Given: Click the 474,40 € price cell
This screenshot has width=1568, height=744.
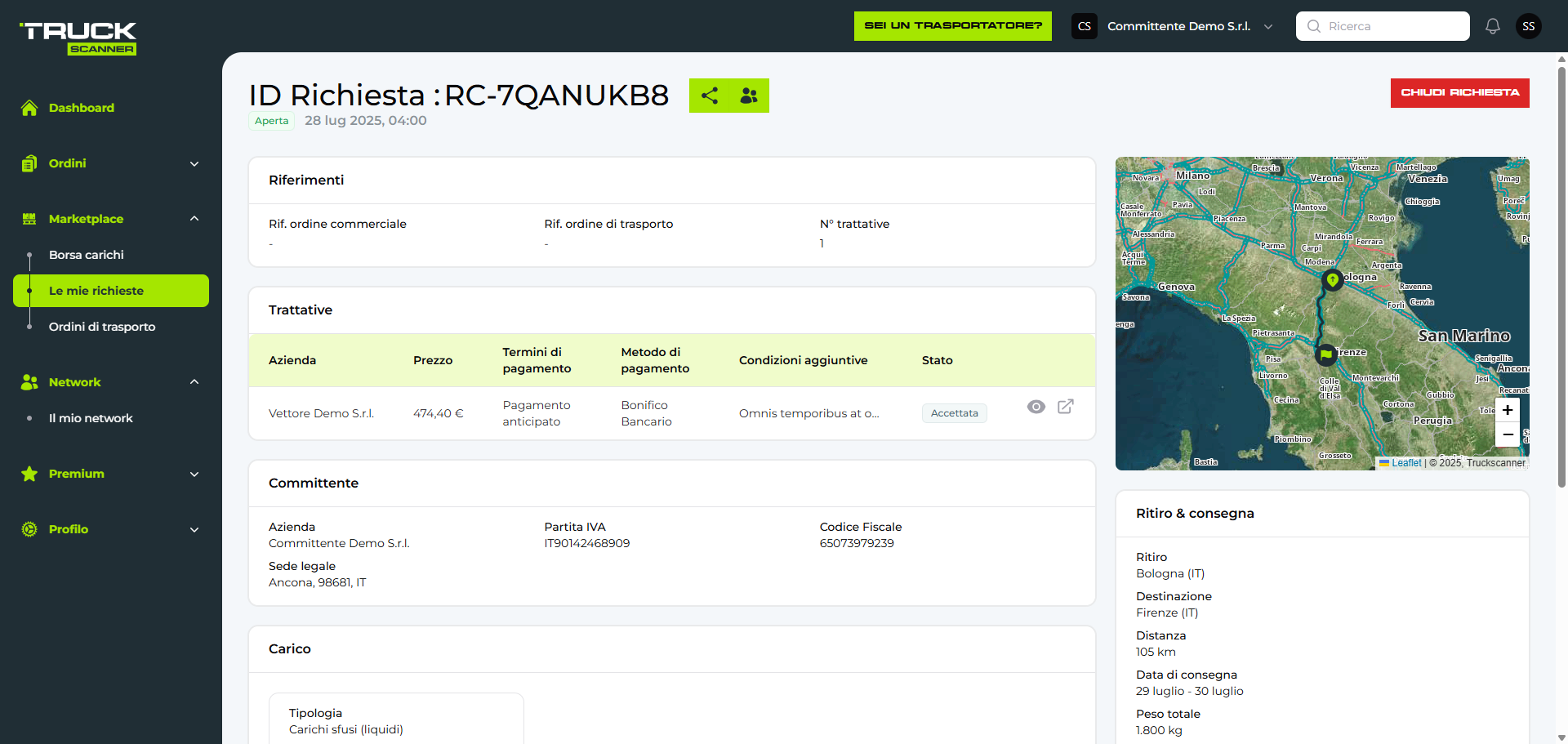Looking at the screenshot, I should click(x=438, y=413).
